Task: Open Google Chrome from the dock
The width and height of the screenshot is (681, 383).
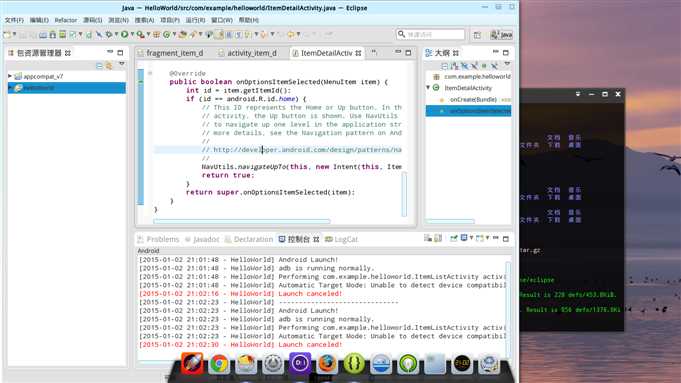Action: coord(219,364)
